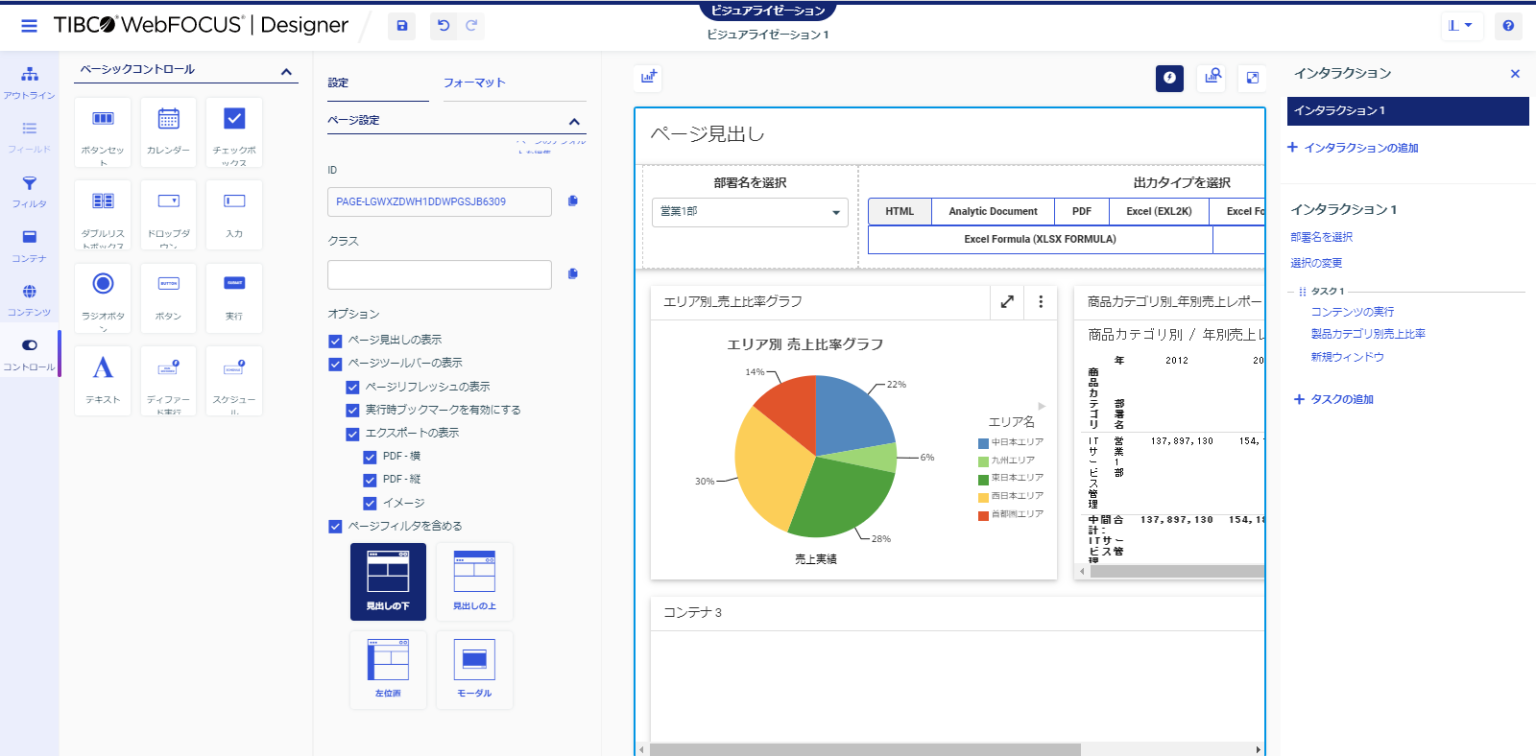
Task: Click インタラクションの追加 to add an interaction
Action: tap(1370, 147)
